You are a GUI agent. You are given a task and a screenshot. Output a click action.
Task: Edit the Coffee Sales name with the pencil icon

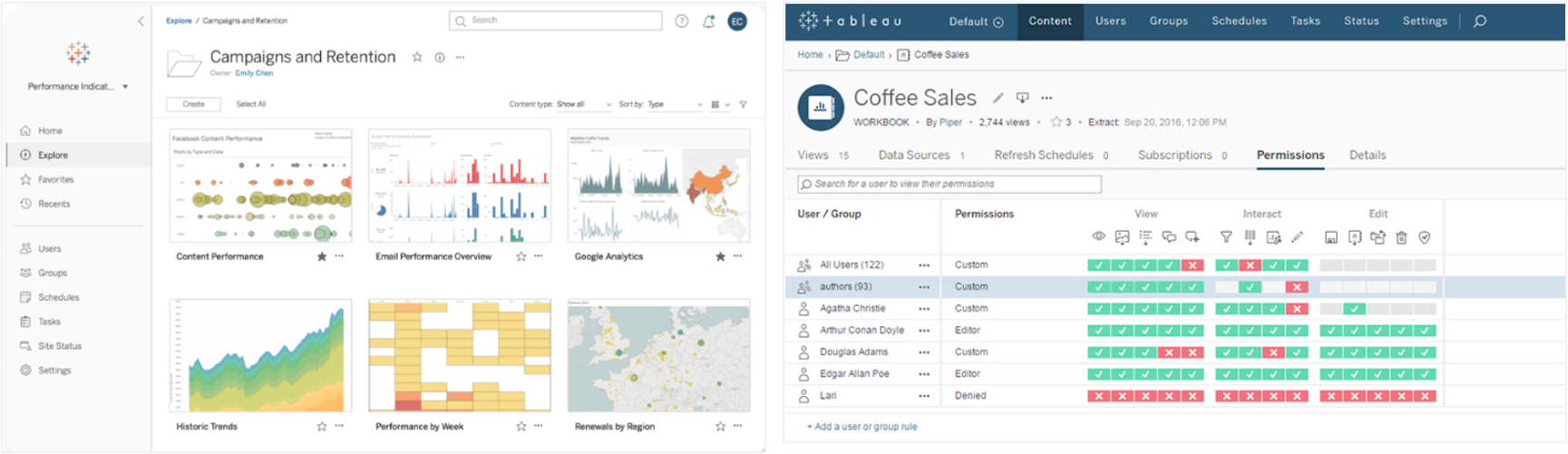tap(998, 98)
